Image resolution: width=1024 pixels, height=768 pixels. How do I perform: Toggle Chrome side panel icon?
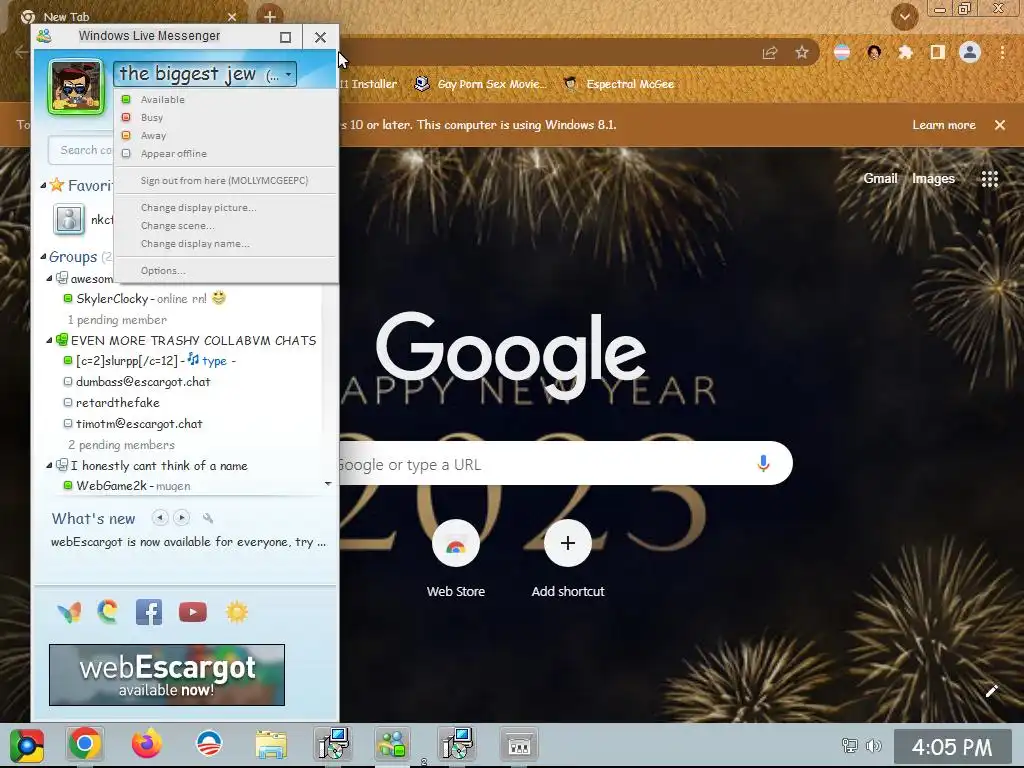(x=938, y=52)
